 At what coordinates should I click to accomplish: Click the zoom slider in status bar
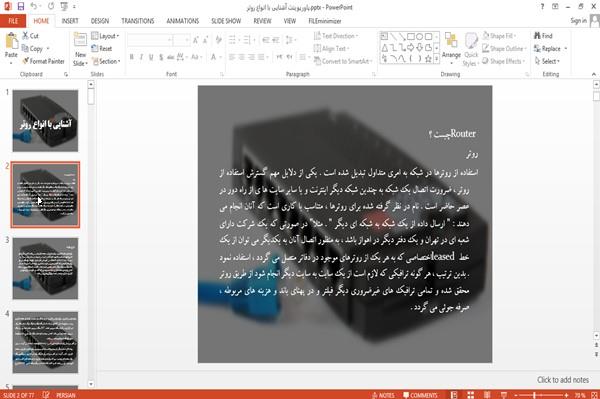point(541,395)
